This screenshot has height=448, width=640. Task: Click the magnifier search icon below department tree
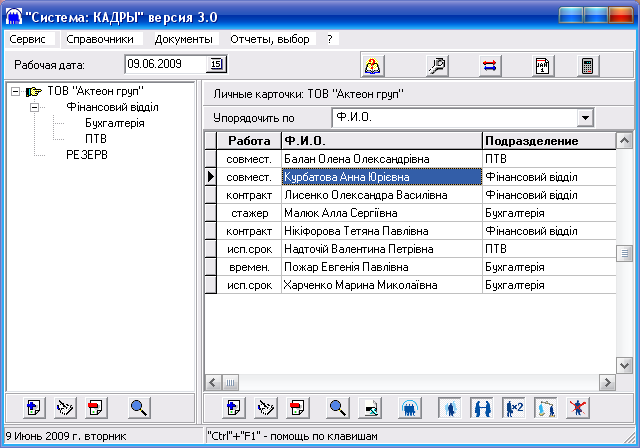point(139,407)
